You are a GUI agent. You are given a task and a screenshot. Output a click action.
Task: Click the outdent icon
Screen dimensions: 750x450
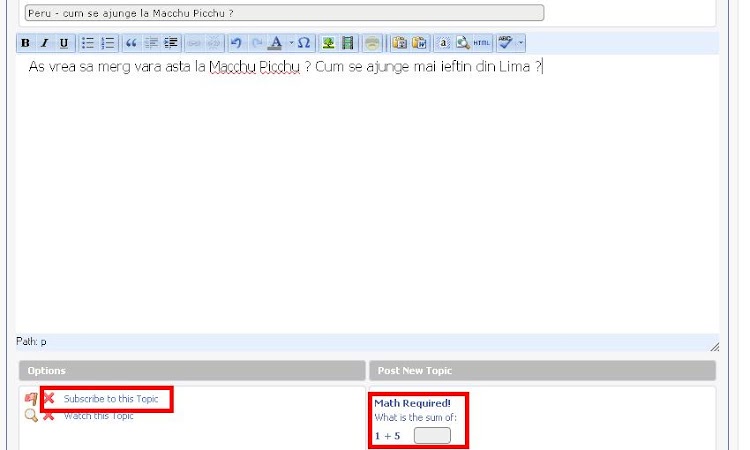152,43
